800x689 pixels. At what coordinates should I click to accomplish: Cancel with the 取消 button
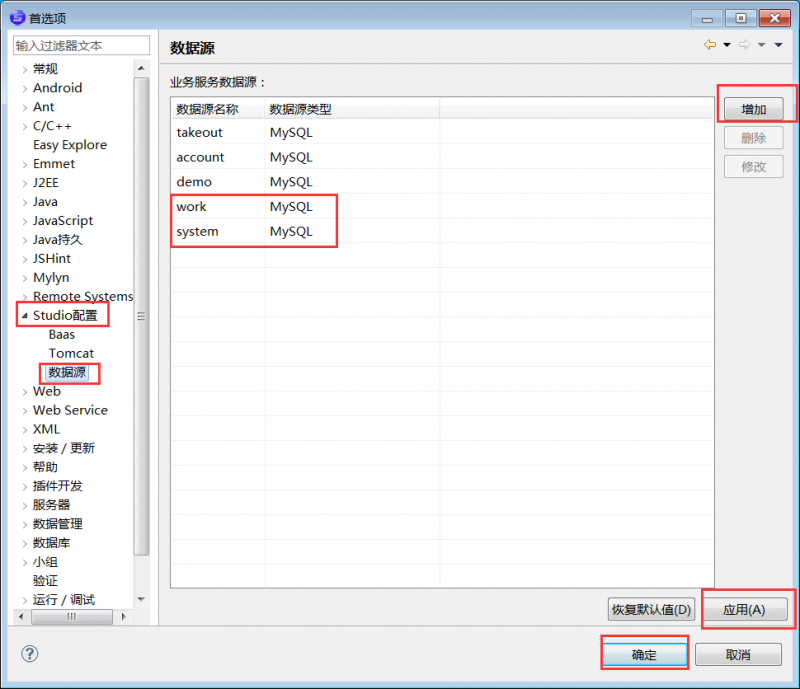tap(738, 654)
